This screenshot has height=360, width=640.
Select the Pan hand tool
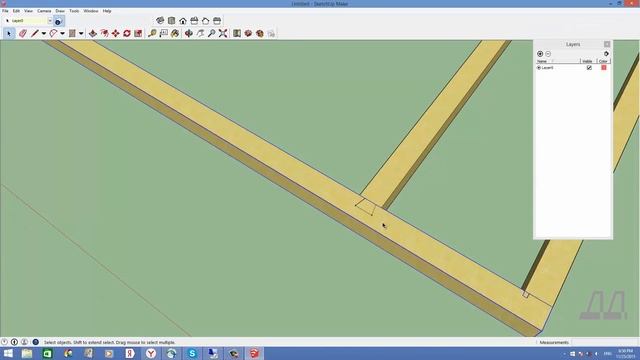pos(200,33)
